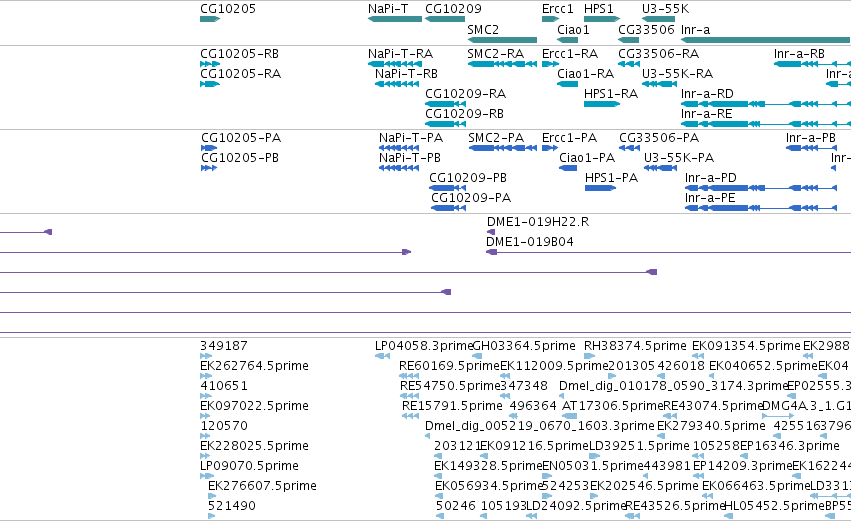Select the CG10209-PB protein bar
Image resolution: width=851 pixels, height=521 pixels.
pyautogui.click(x=447, y=188)
